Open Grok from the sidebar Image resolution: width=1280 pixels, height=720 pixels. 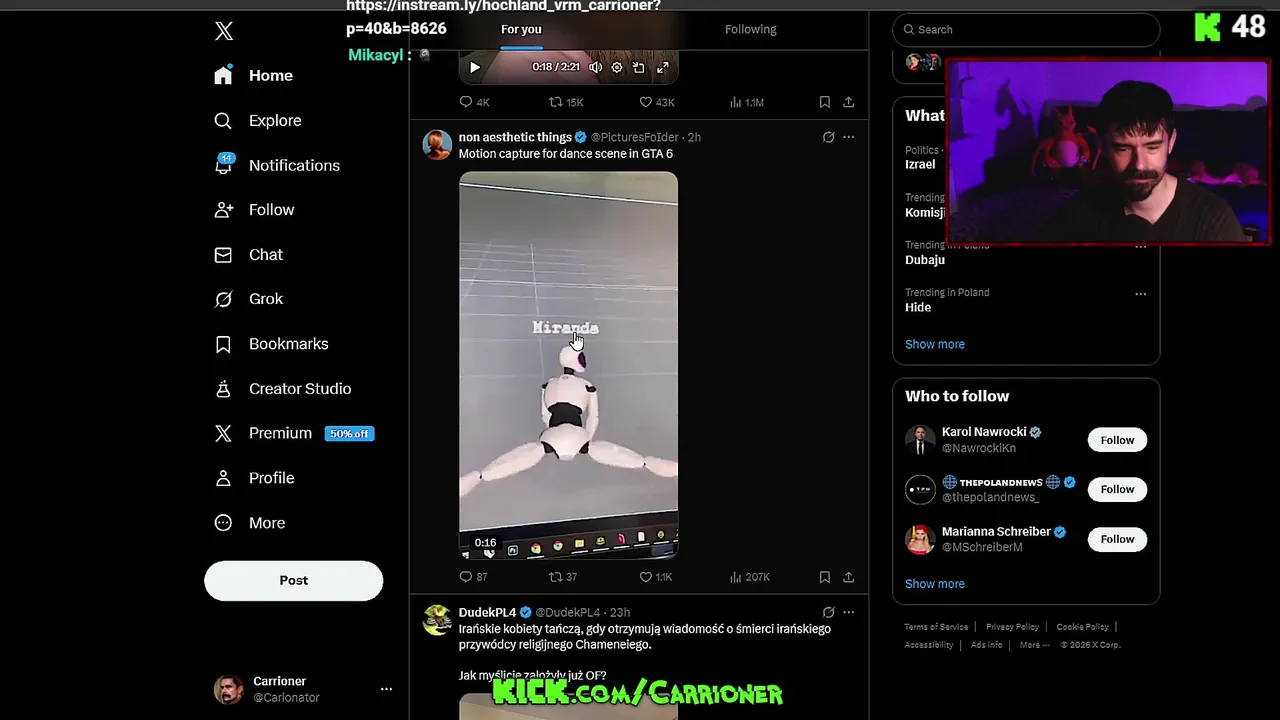tap(248, 299)
